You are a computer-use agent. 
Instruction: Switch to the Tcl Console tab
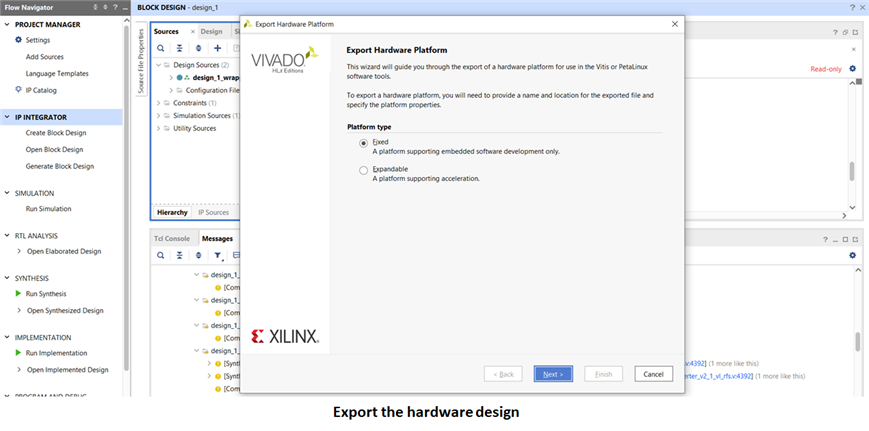tap(172, 239)
